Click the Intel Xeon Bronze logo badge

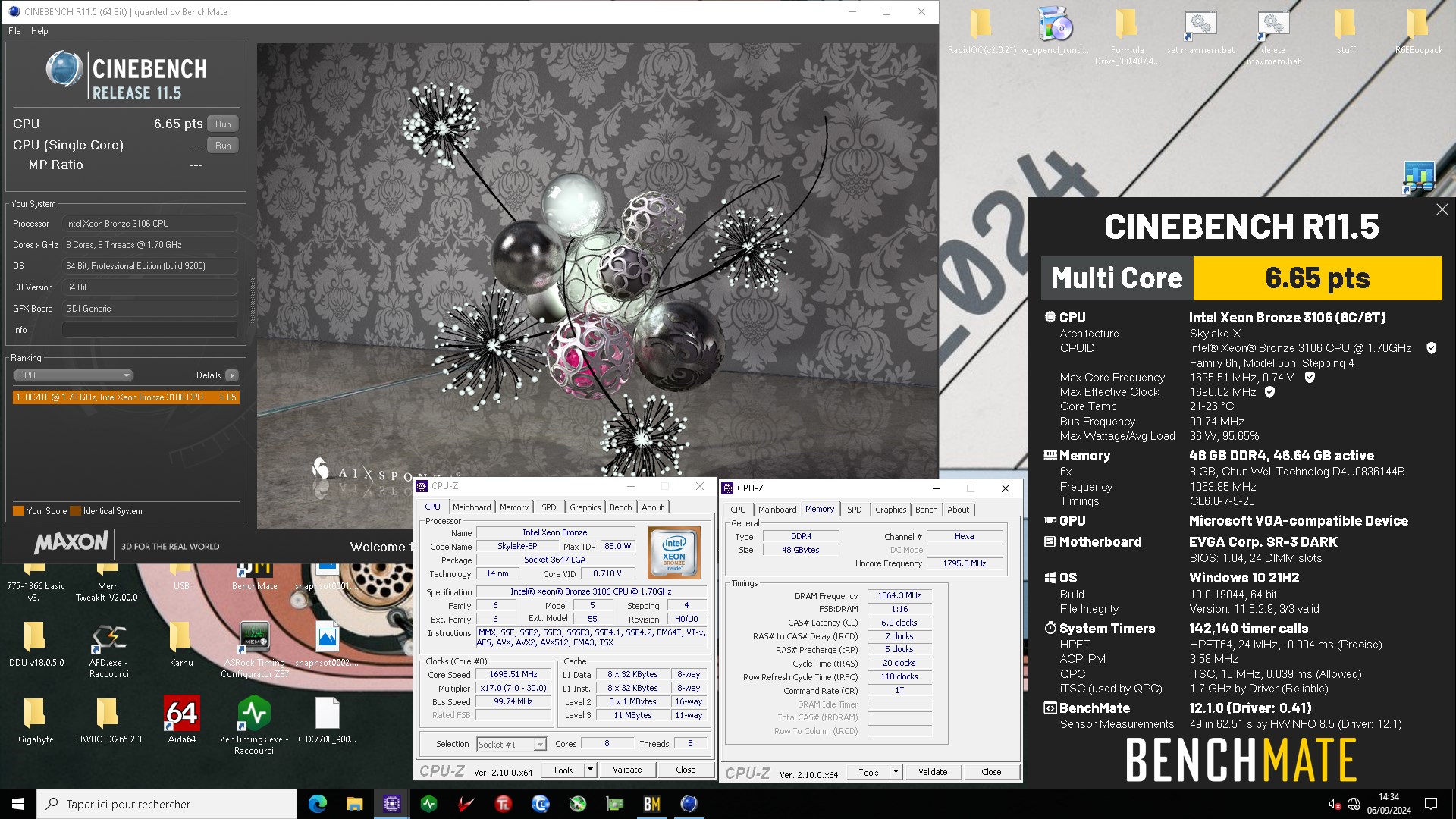point(674,554)
